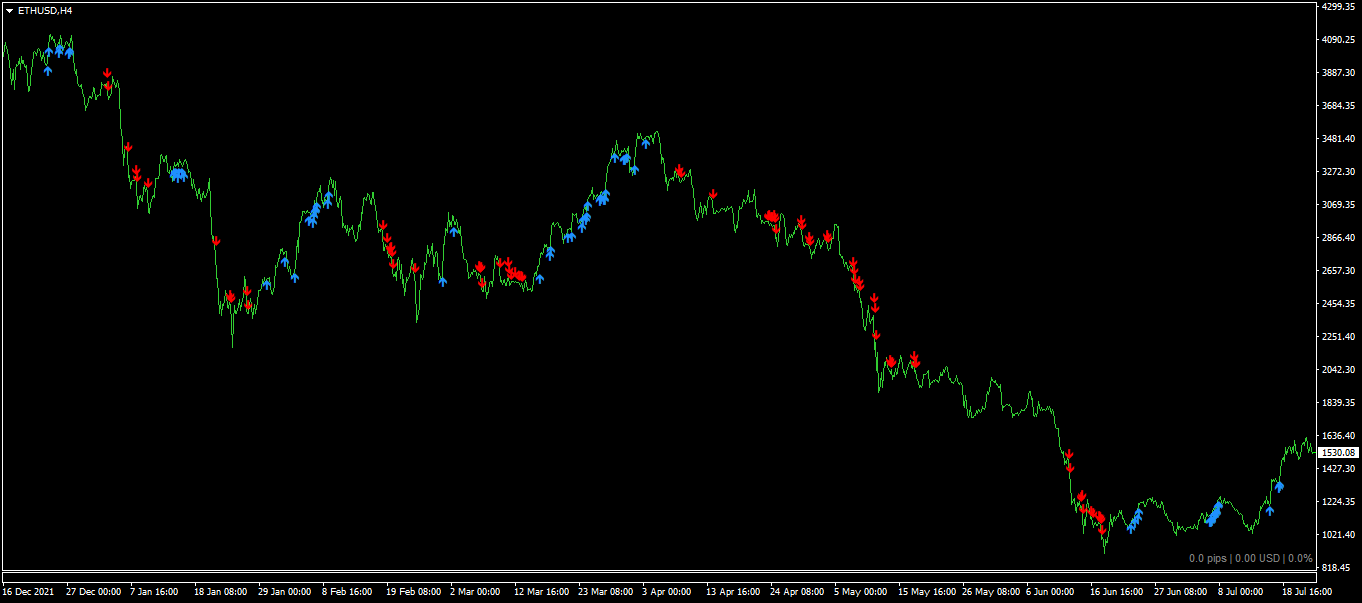Click the 3272.40 price level label
Viewport: 1362px width, 603px height.
coord(1338,172)
